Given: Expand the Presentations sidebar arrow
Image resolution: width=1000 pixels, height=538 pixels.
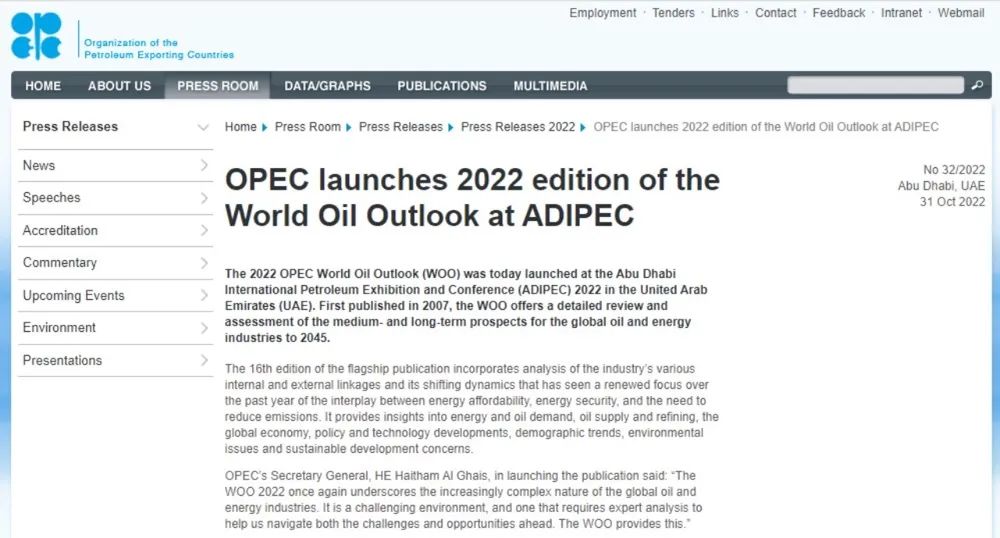Looking at the screenshot, I should tap(204, 360).
